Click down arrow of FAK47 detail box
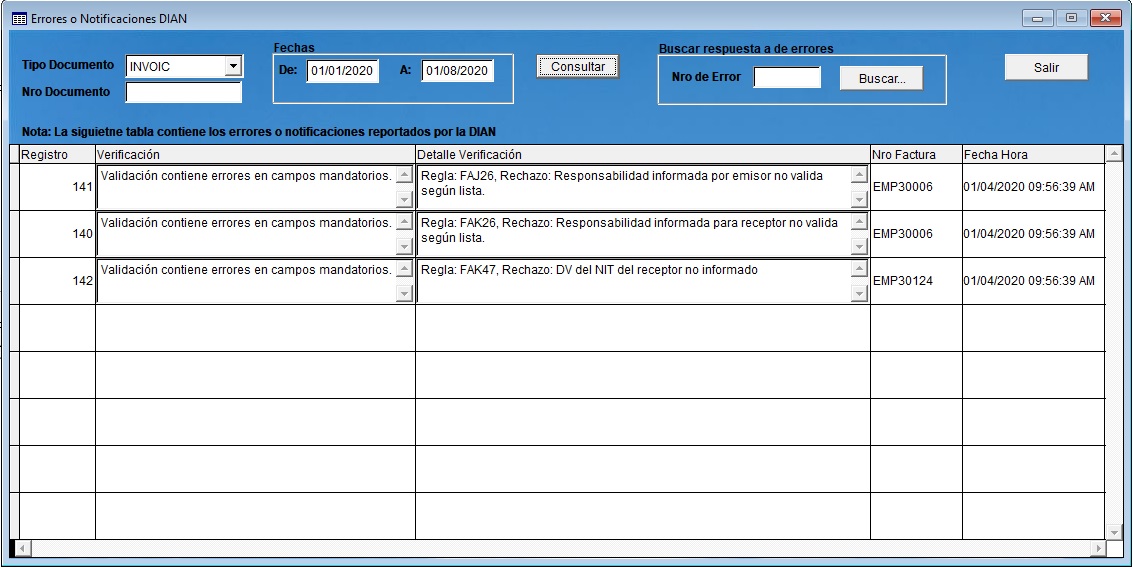The height and width of the screenshot is (569, 1133). pyautogui.click(x=859, y=294)
